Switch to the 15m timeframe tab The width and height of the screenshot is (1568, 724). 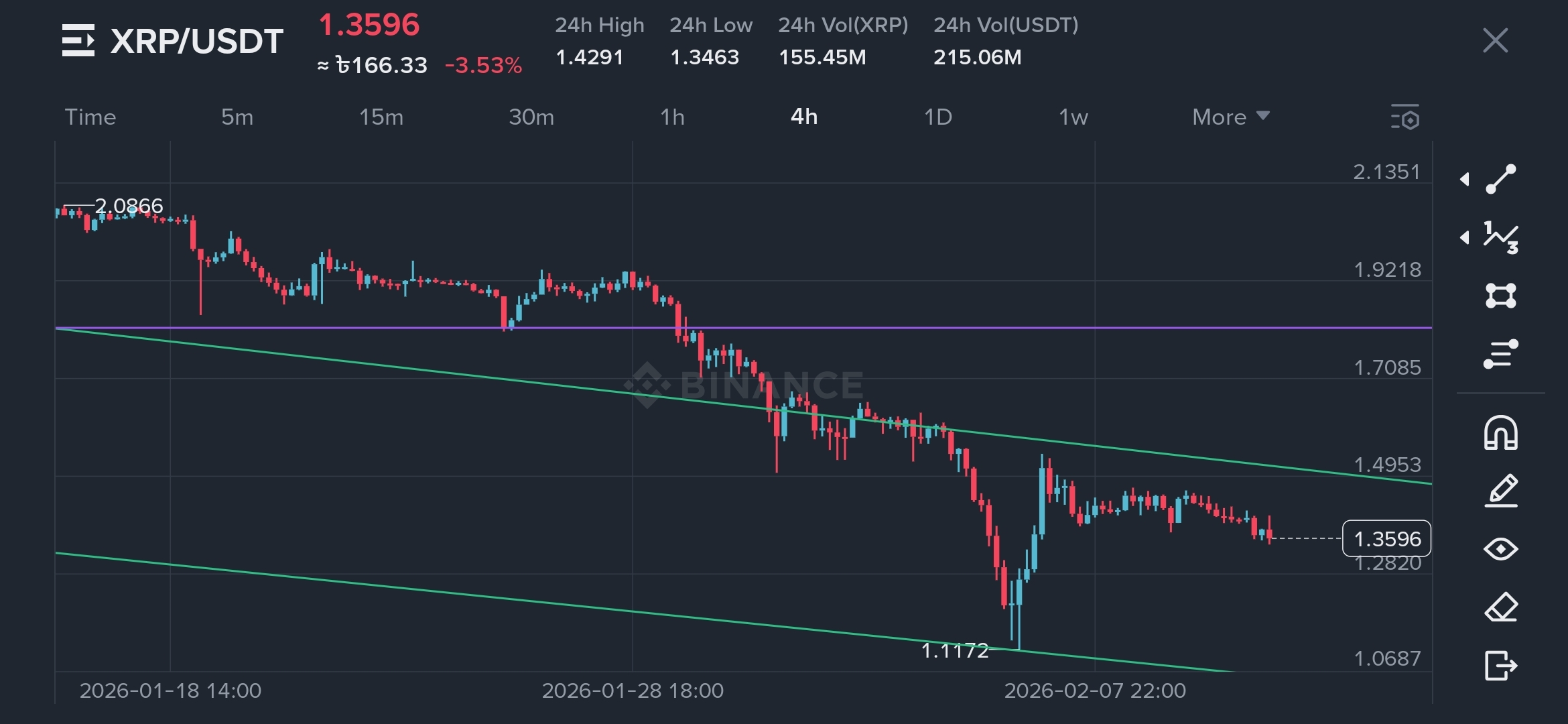pyautogui.click(x=381, y=117)
